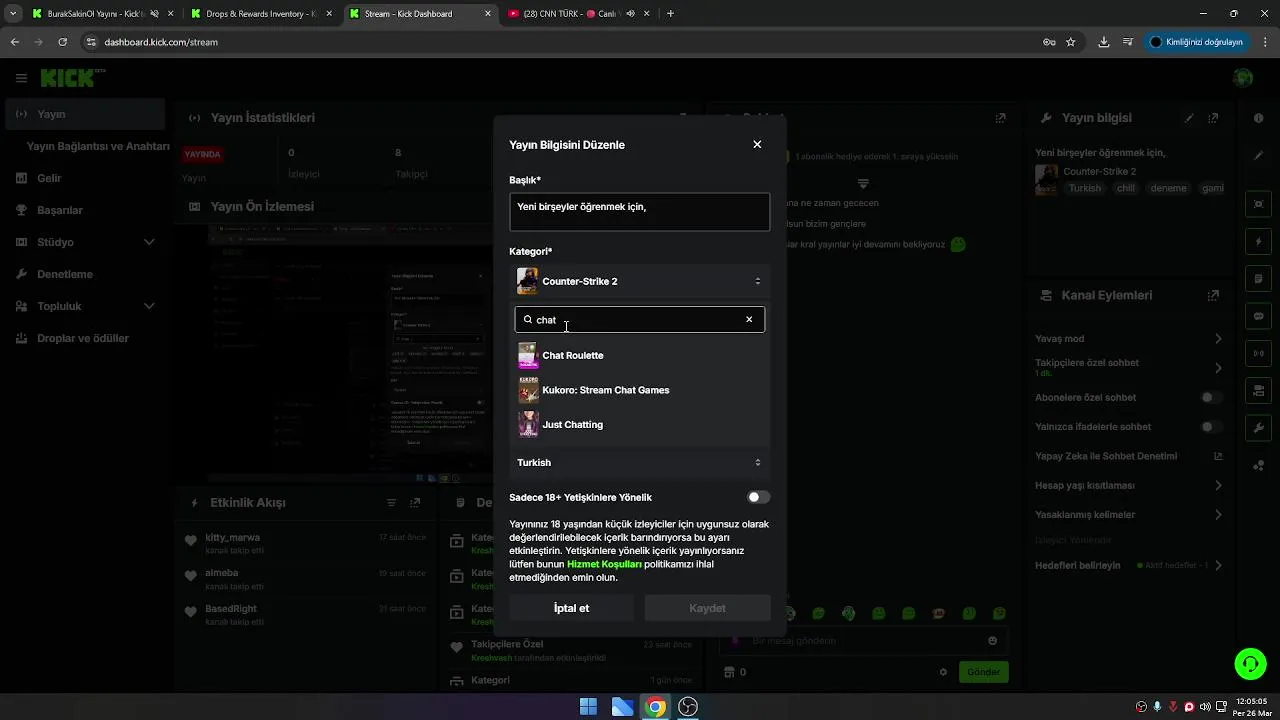Screen dimensions: 1280x720
Task: Open Takipçilere özel sohbet settings chevron
Action: pyautogui.click(x=1218, y=368)
